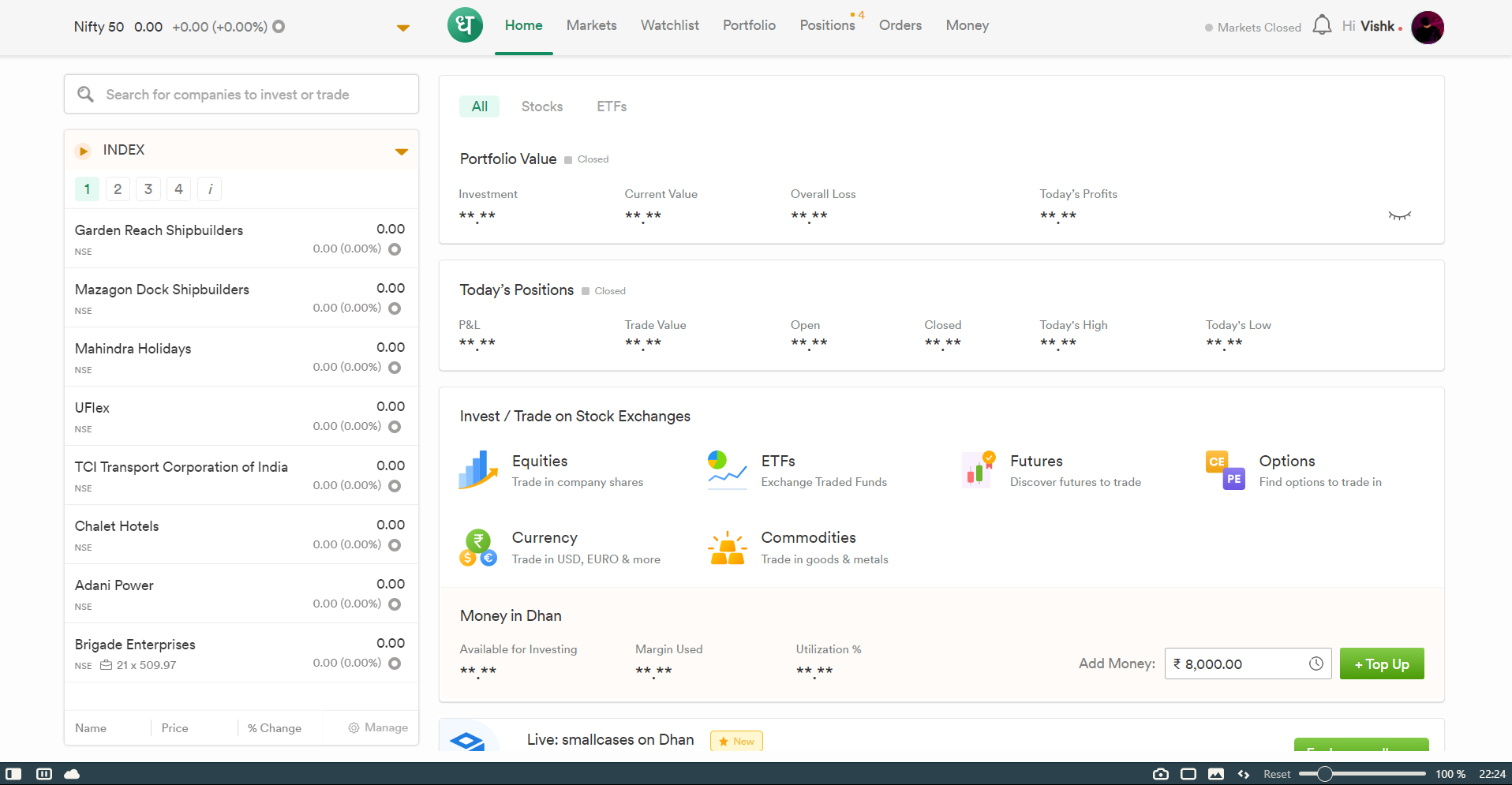Screen dimensions: 1512x785
Task: Toggle the browser side panel icon
Action: (13, 774)
